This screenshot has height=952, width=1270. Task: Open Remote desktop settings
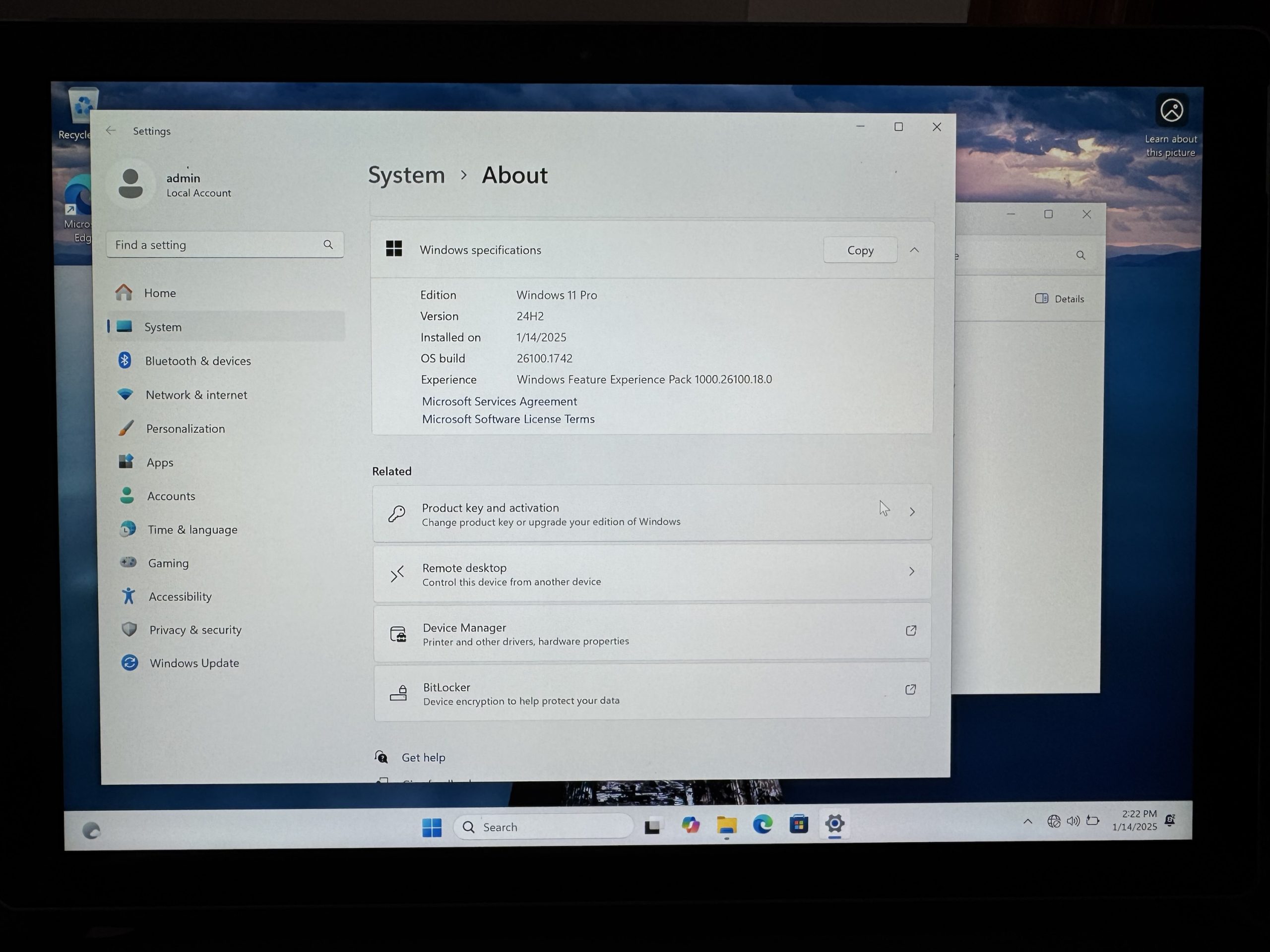pyautogui.click(x=652, y=573)
